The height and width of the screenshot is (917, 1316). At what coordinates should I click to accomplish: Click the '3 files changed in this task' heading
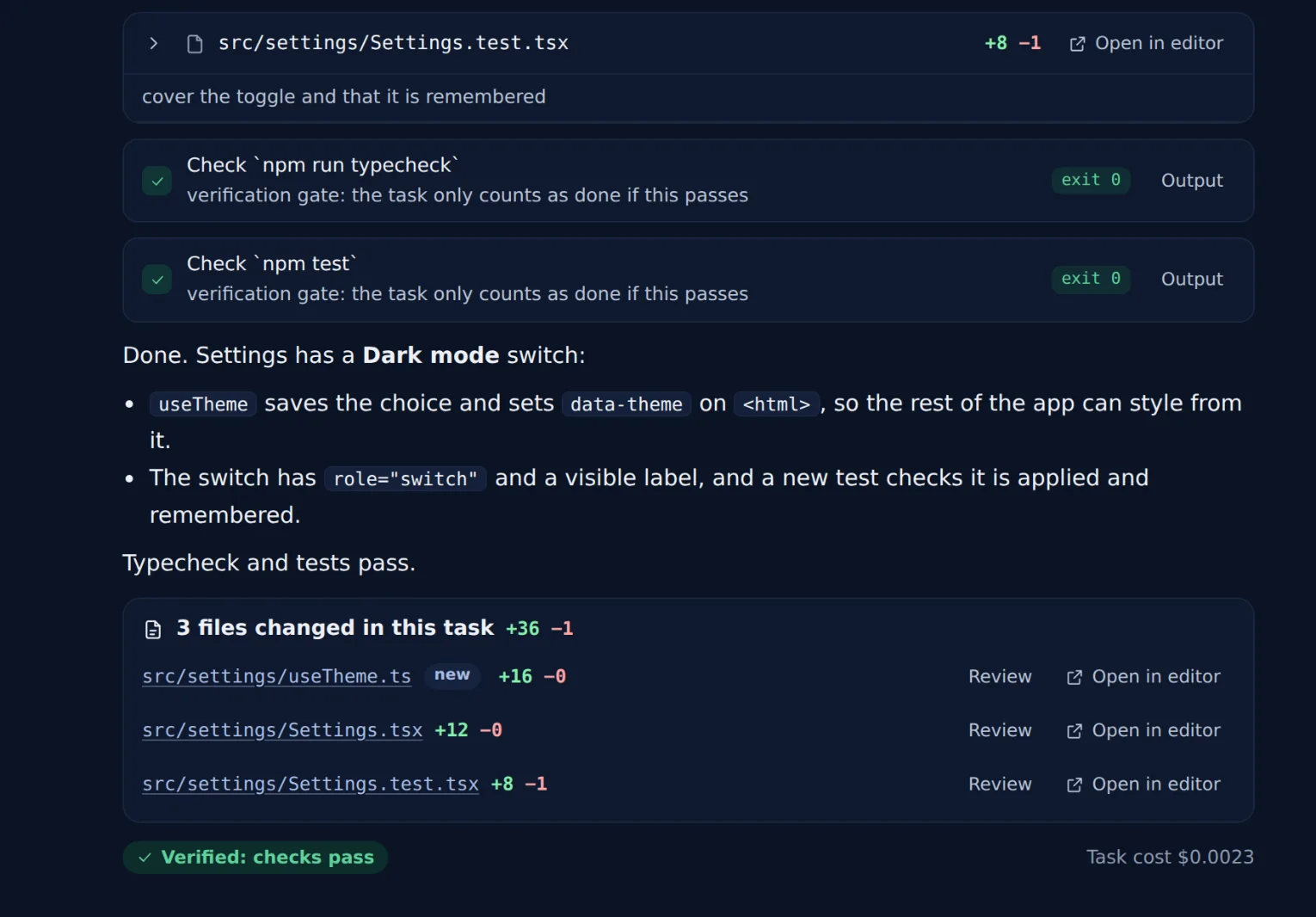335,628
